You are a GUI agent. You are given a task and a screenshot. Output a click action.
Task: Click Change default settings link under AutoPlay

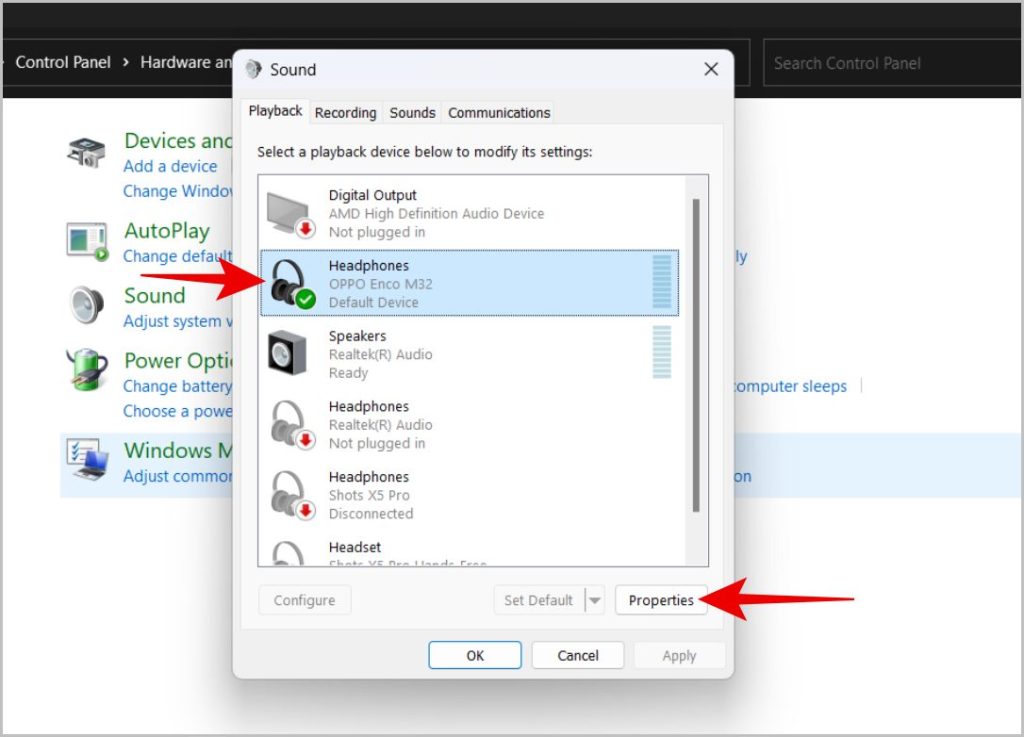coord(178,256)
